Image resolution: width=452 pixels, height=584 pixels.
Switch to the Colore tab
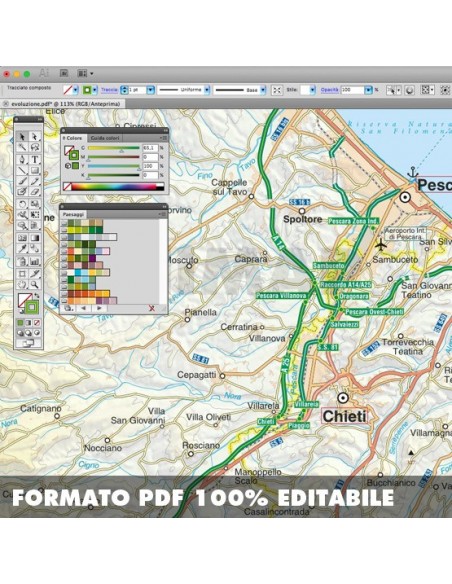coord(73,138)
